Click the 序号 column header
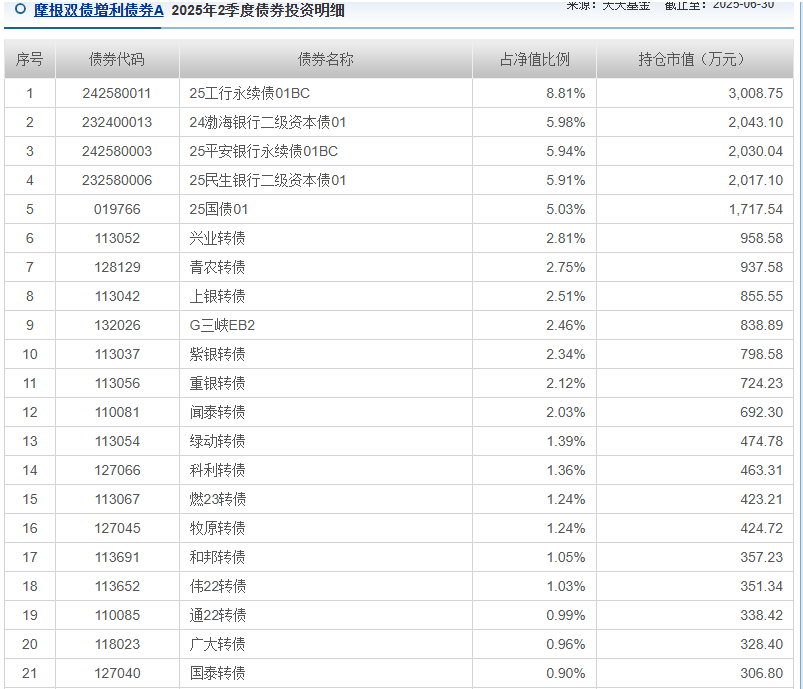This screenshot has width=803, height=689. (30, 59)
